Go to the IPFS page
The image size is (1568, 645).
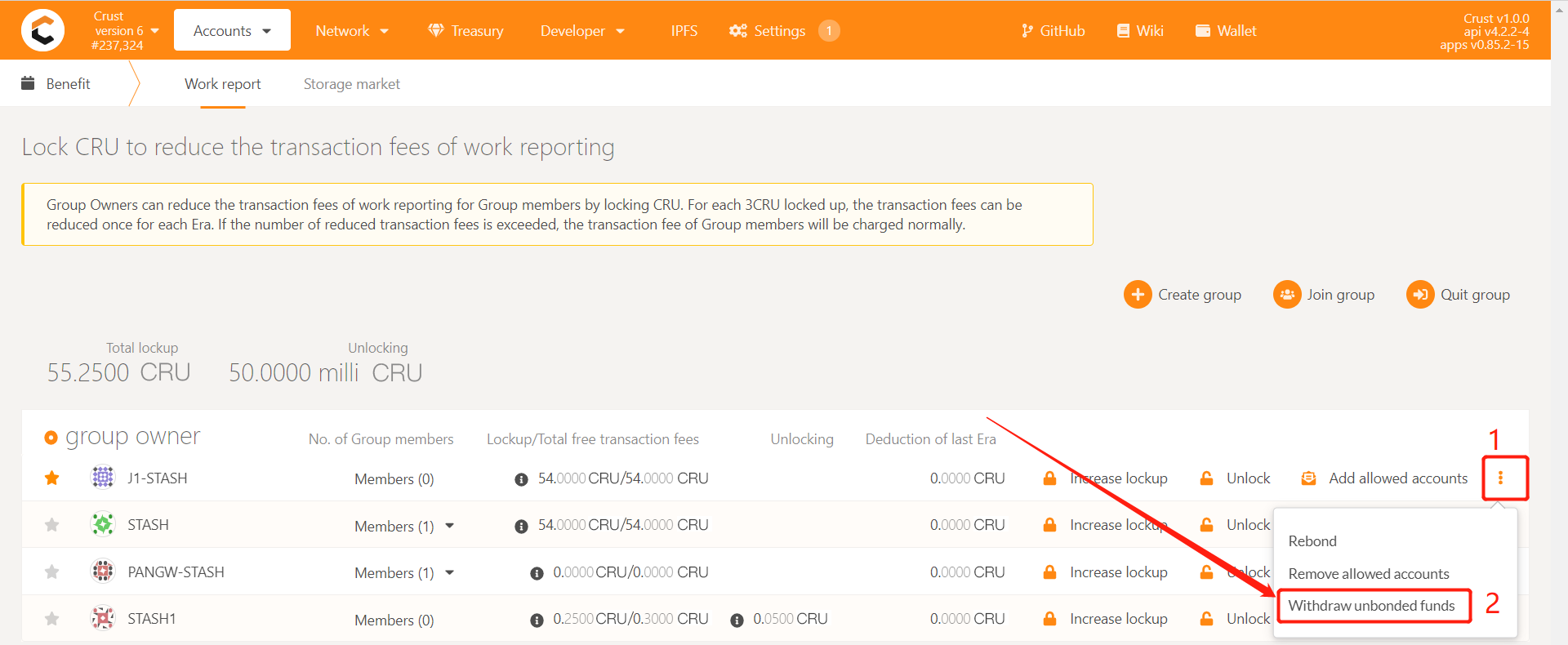(x=684, y=30)
